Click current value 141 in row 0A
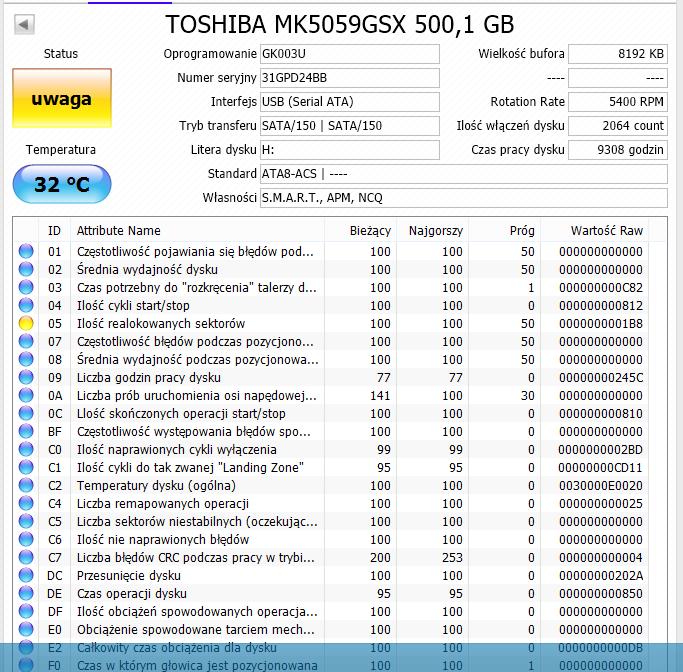This screenshot has width=683, height=672. point(380,395)
